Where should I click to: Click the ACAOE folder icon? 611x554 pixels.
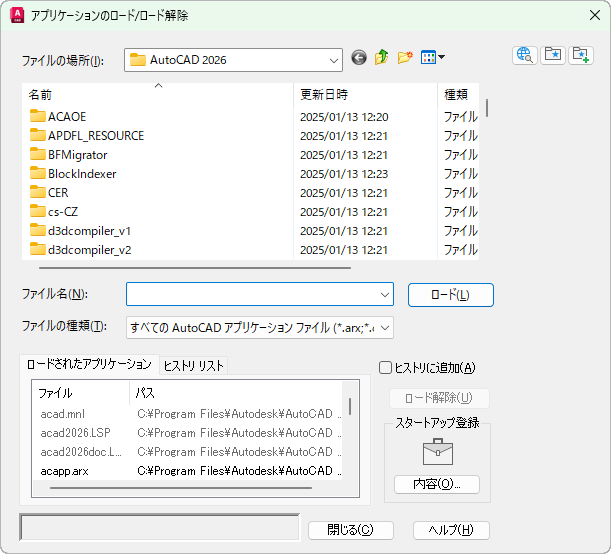(x=37, y=116)
